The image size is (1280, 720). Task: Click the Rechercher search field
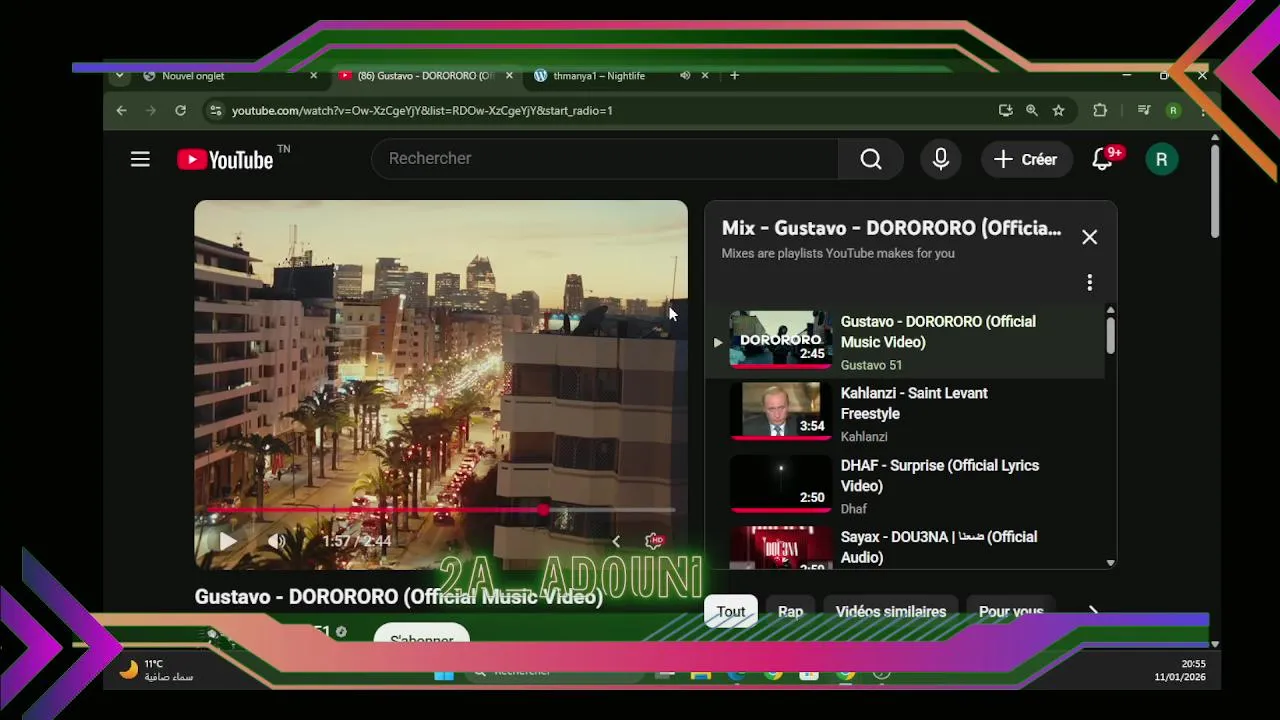[605, 159]
